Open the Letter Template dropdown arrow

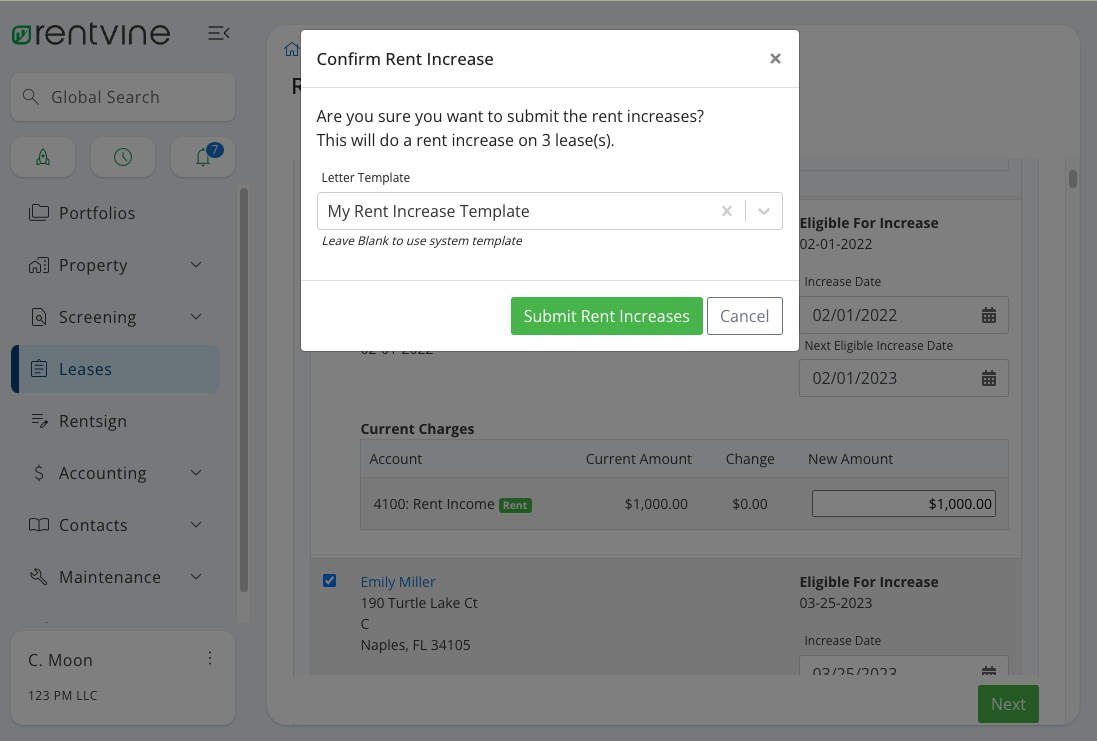pos(764,211)
